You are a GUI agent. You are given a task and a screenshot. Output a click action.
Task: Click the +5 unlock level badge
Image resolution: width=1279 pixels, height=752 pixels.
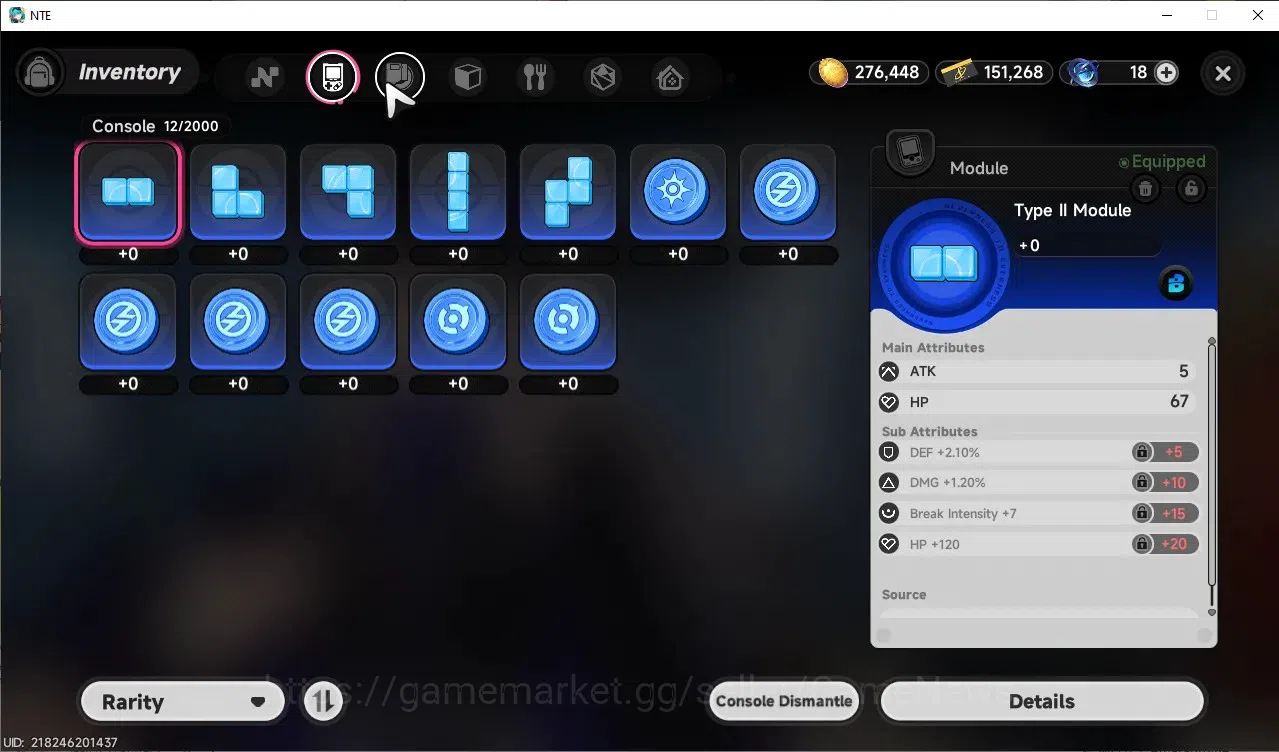coord(1174,453)
